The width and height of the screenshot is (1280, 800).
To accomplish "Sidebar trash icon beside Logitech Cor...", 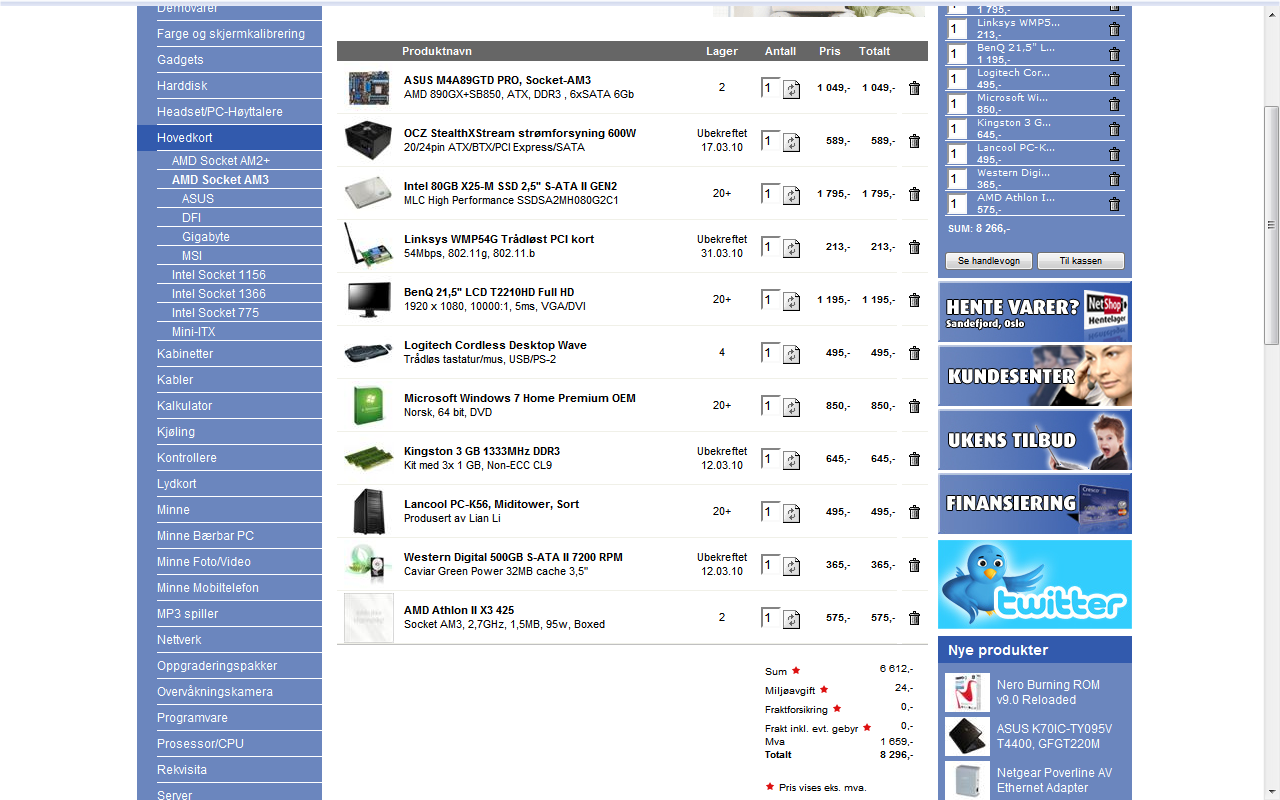I will click(1114, 79).
